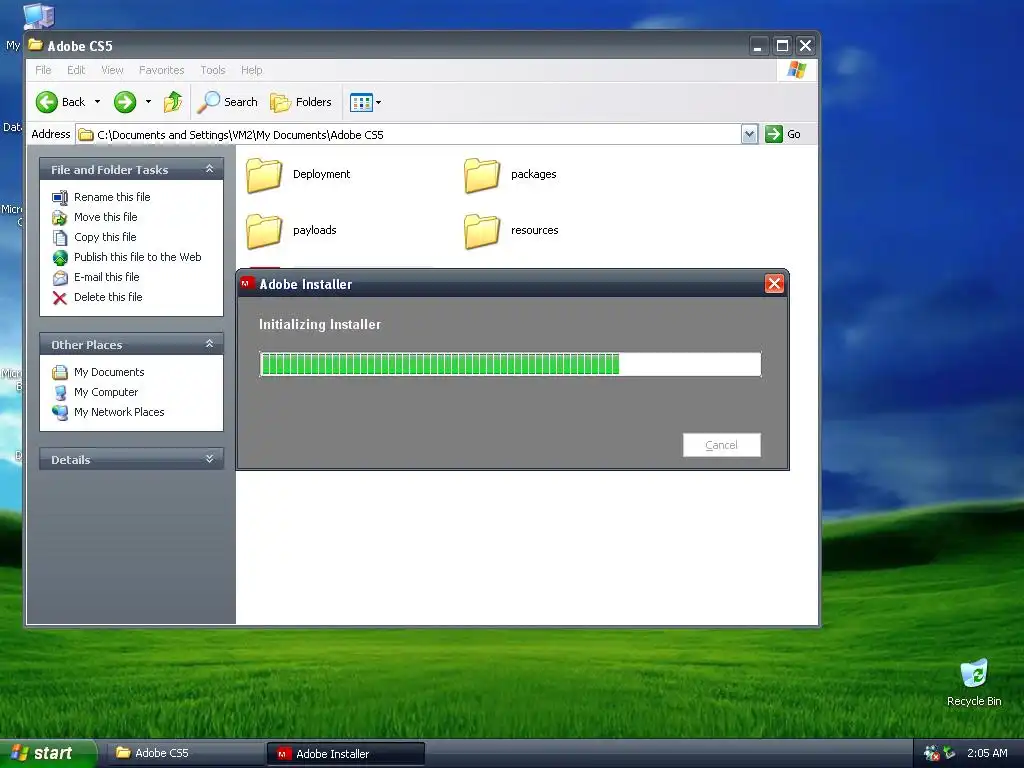Click the taskbar clock showing 2:05 AM
The image size is (1024, 768).
987,753
